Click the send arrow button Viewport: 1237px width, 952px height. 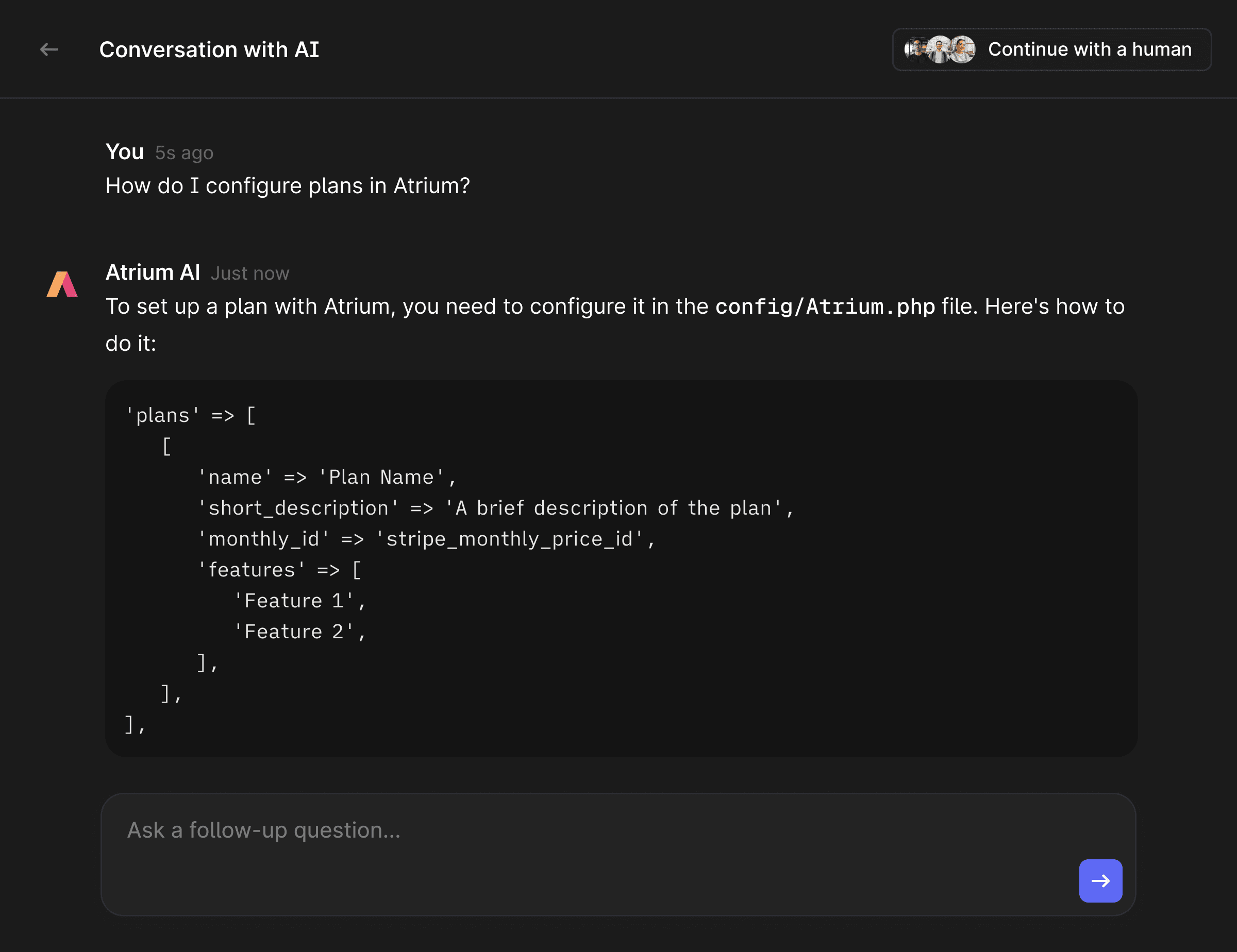tap(1100, 880)
